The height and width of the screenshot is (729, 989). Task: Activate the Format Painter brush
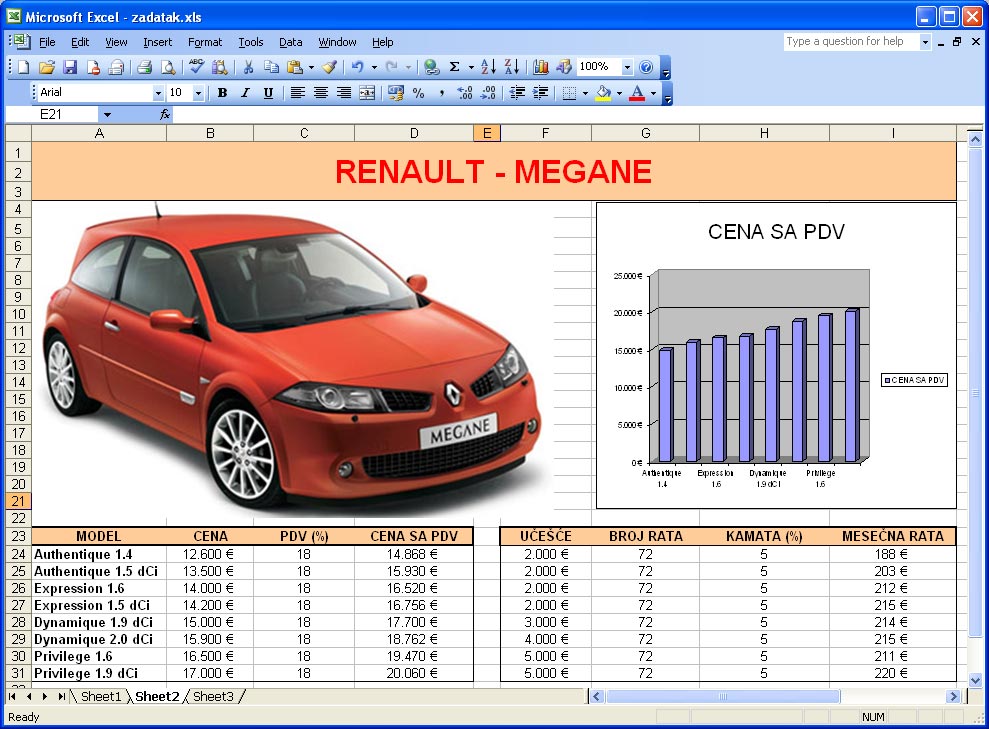[x=329, y=67]
